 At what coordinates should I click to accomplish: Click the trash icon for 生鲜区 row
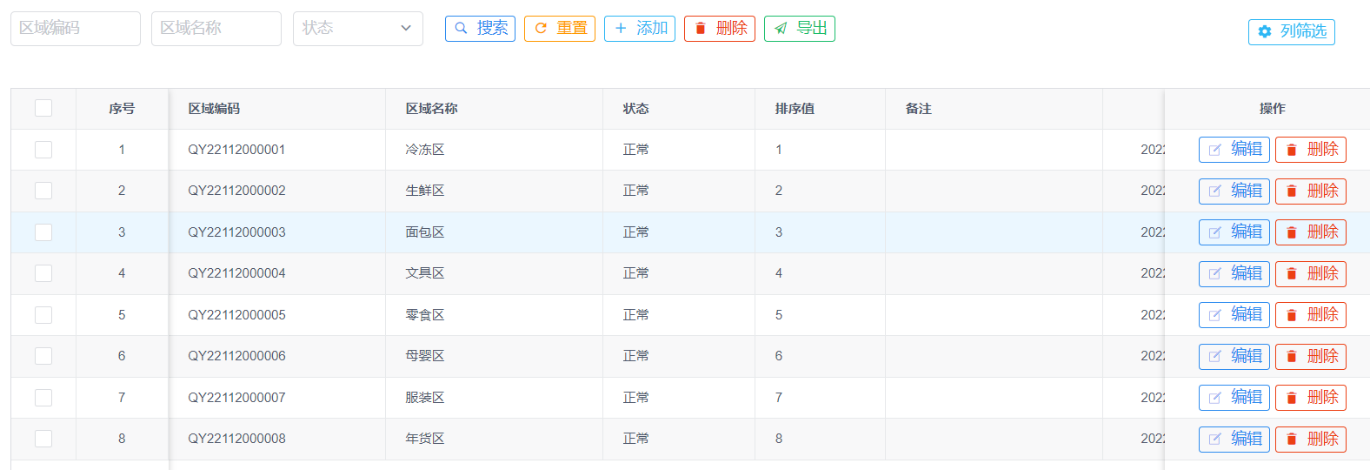pyautogui.click(x=1292, y=191)
